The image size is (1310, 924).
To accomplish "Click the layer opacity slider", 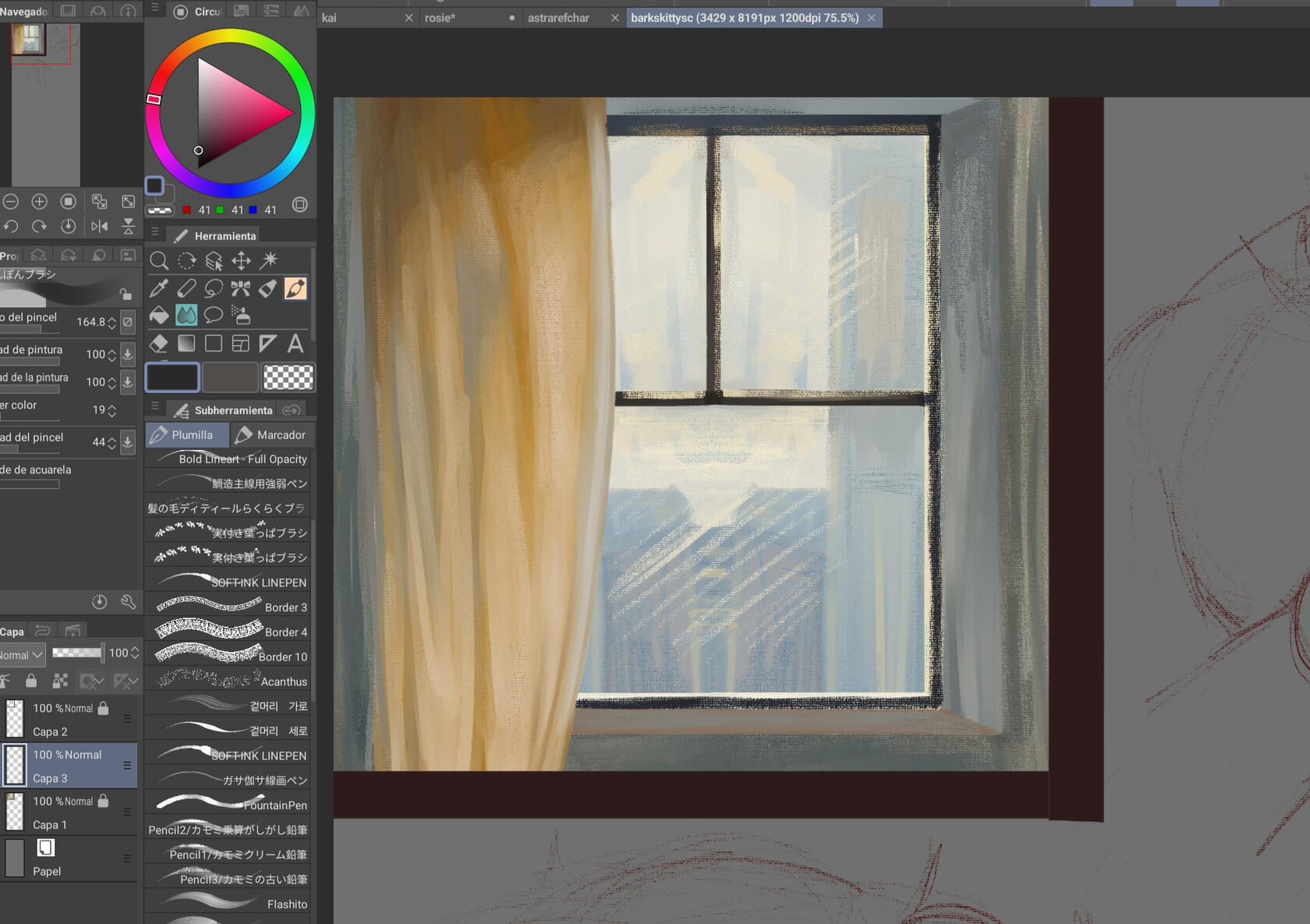I will coord(77,653).
